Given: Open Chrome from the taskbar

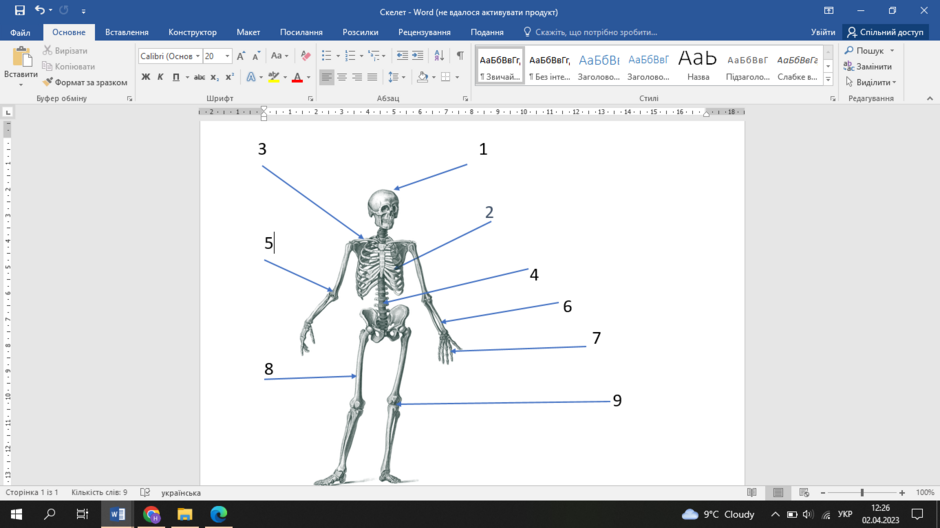Looking at the screenshot, I should click(151, 514).
